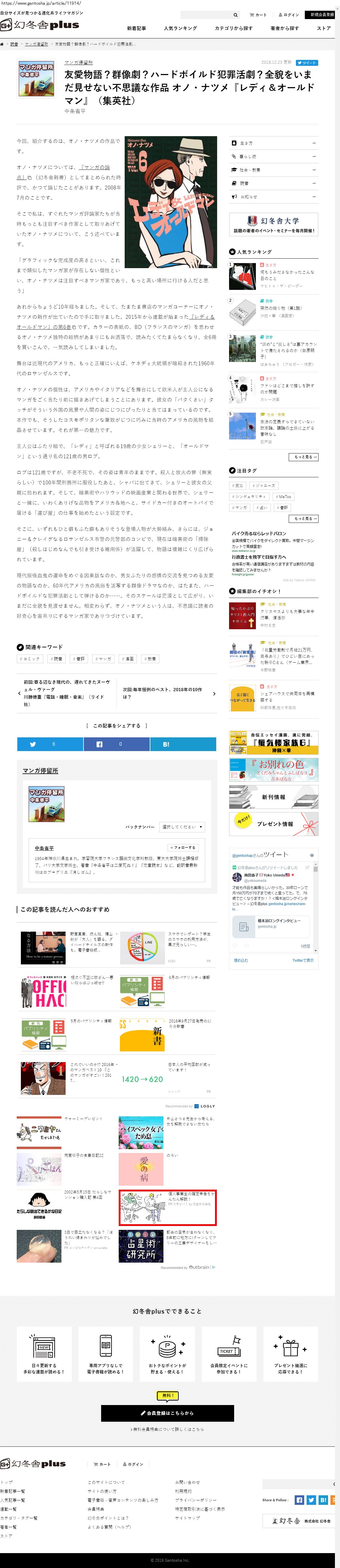
Task: Click the search magnifier icon in header
Action: pos(235,15)
